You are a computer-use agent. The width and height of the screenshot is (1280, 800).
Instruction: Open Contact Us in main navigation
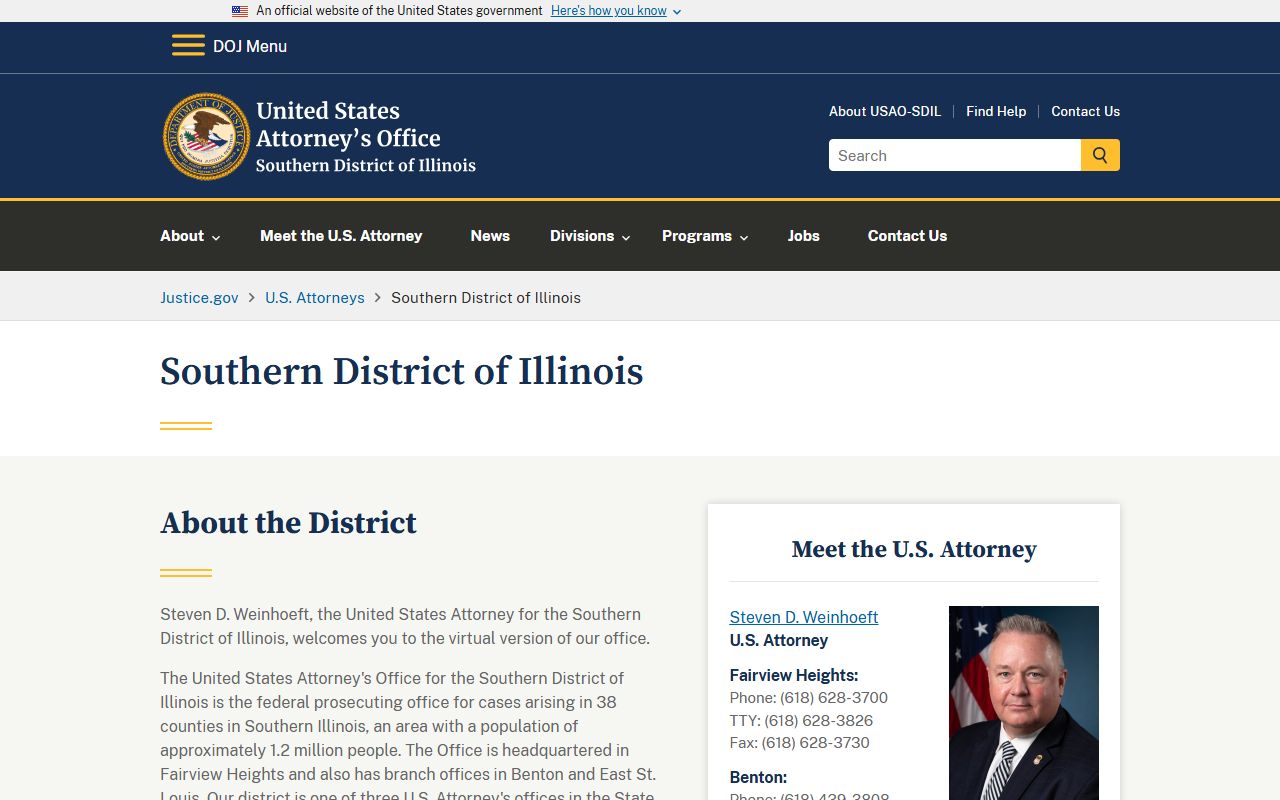coord(907,236)
